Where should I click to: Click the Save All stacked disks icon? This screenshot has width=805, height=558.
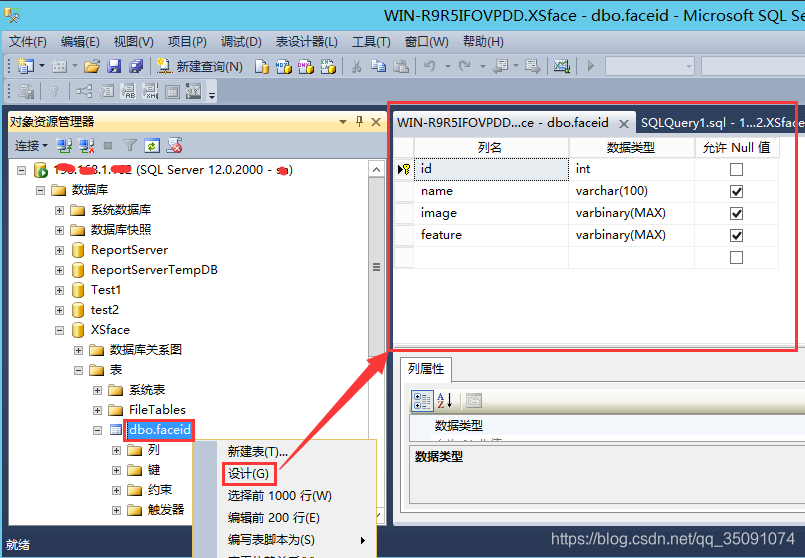coord(136,66)
